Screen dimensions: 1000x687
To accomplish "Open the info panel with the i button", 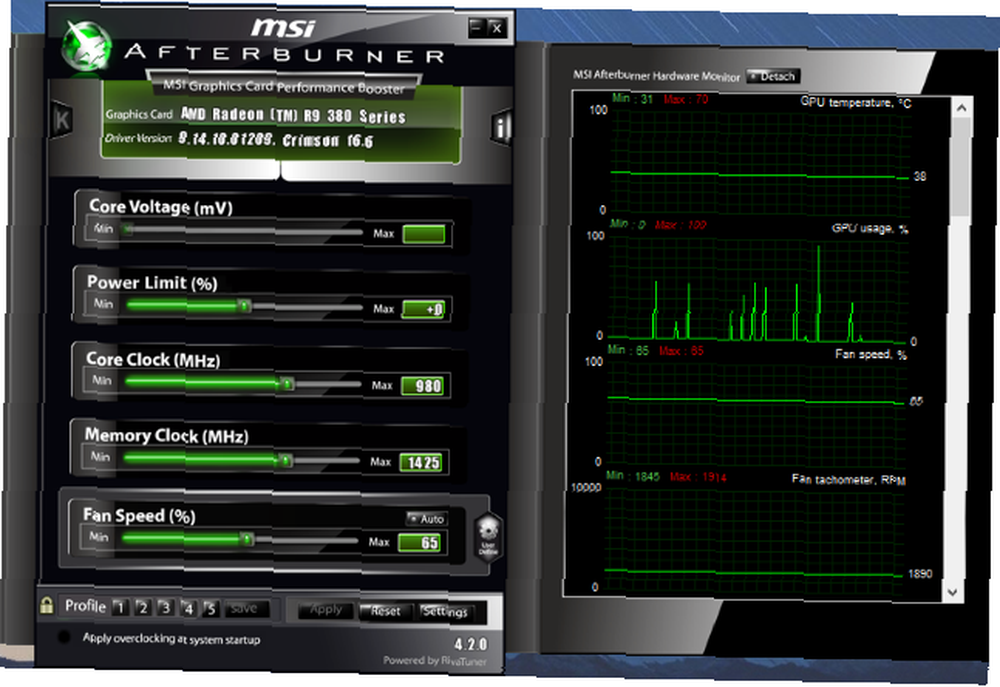I will coord(502,128).
